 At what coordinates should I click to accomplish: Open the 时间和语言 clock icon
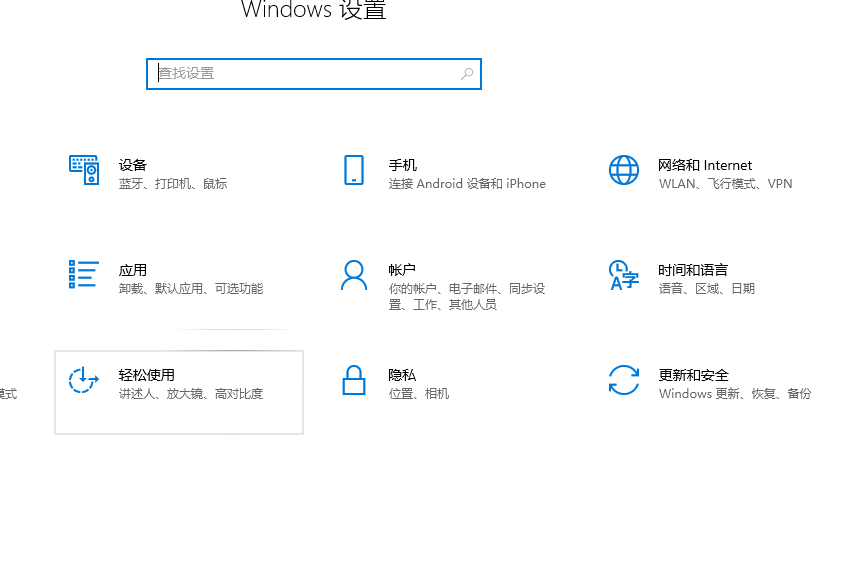point(623,275)
